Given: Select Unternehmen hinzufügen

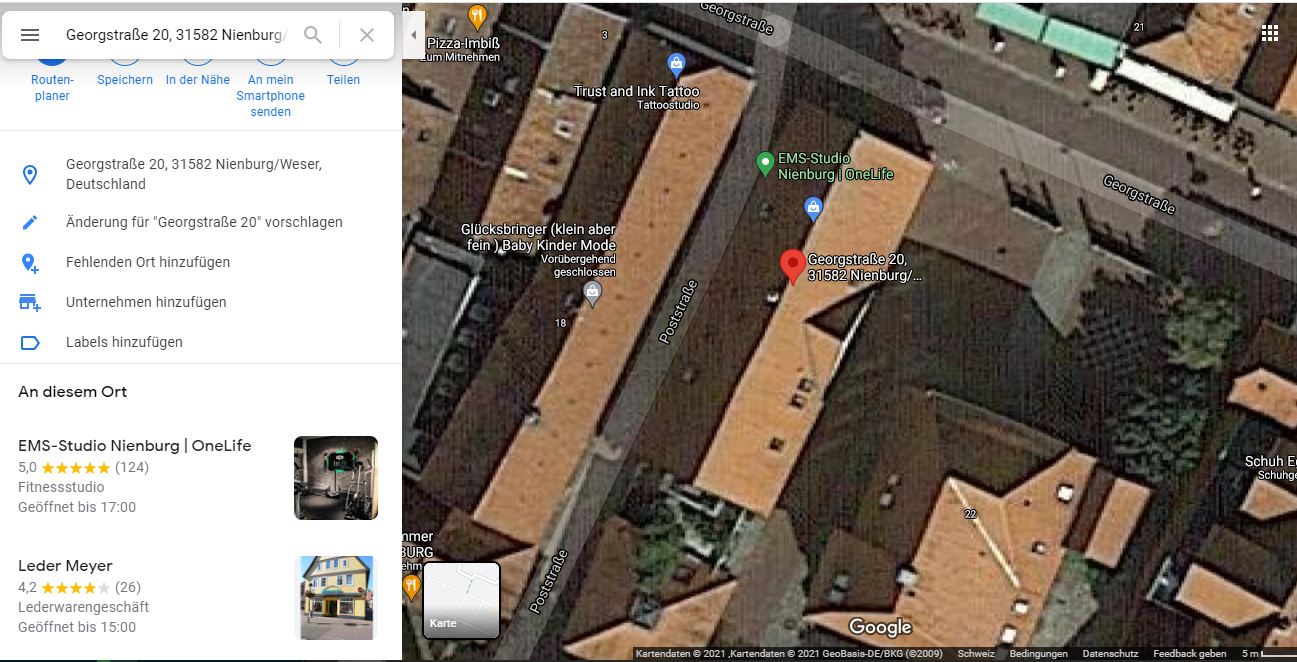Looking at the screenshot, I should (146, 302).
